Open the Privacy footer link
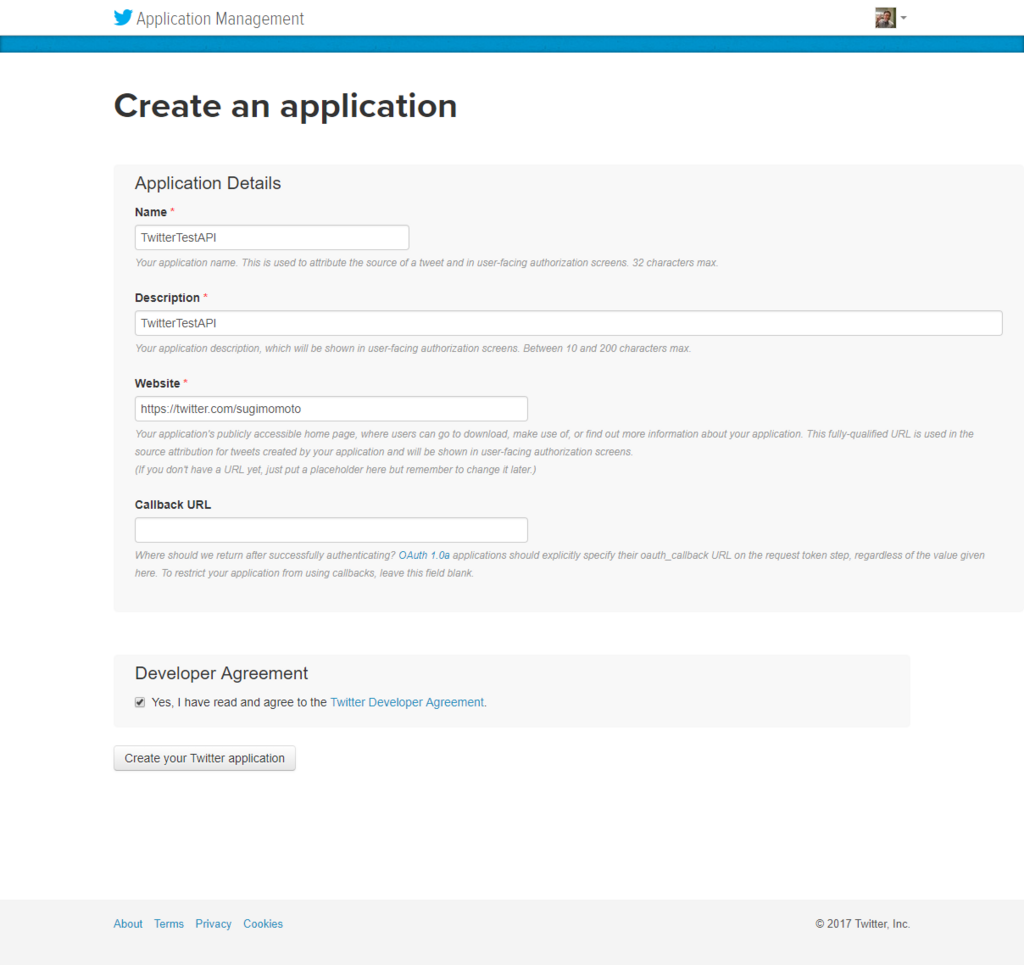Screen dimensions: 1024x965 (x=213, y=924)
